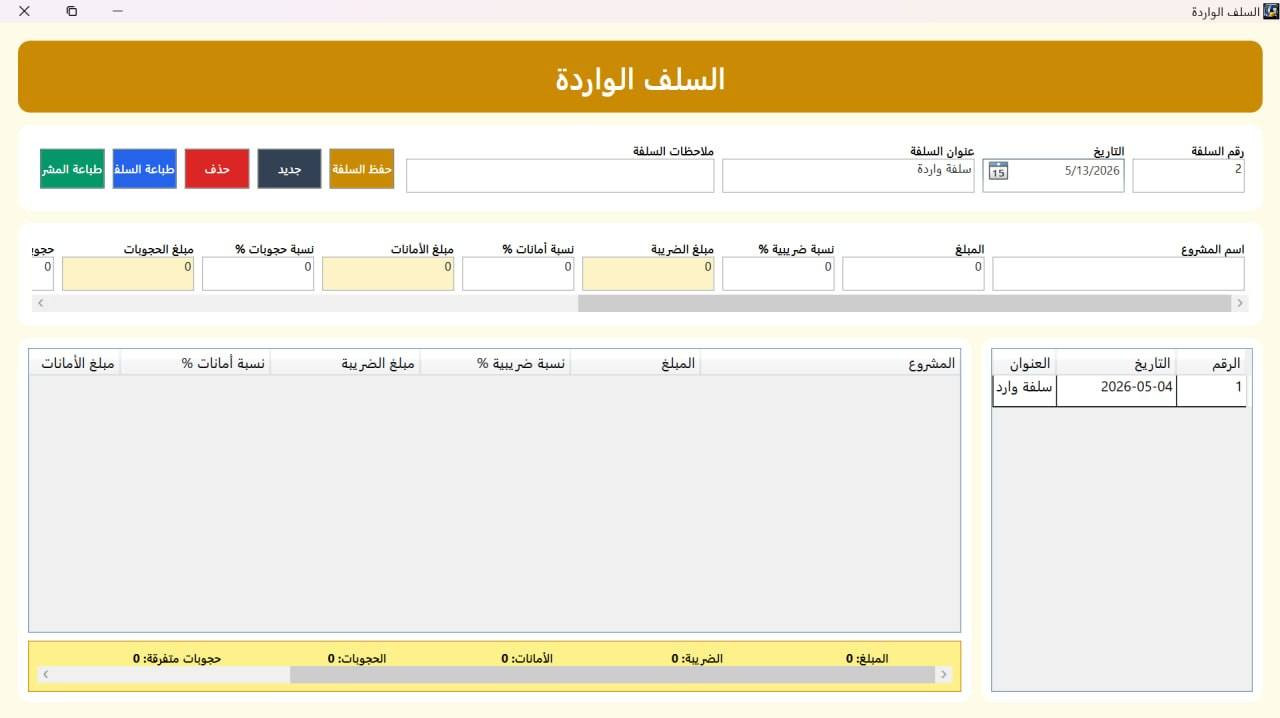The height and width of the screenshot is (718, 1280).
Task: Close the السلف الواردة window
Action: click(24, 11)
